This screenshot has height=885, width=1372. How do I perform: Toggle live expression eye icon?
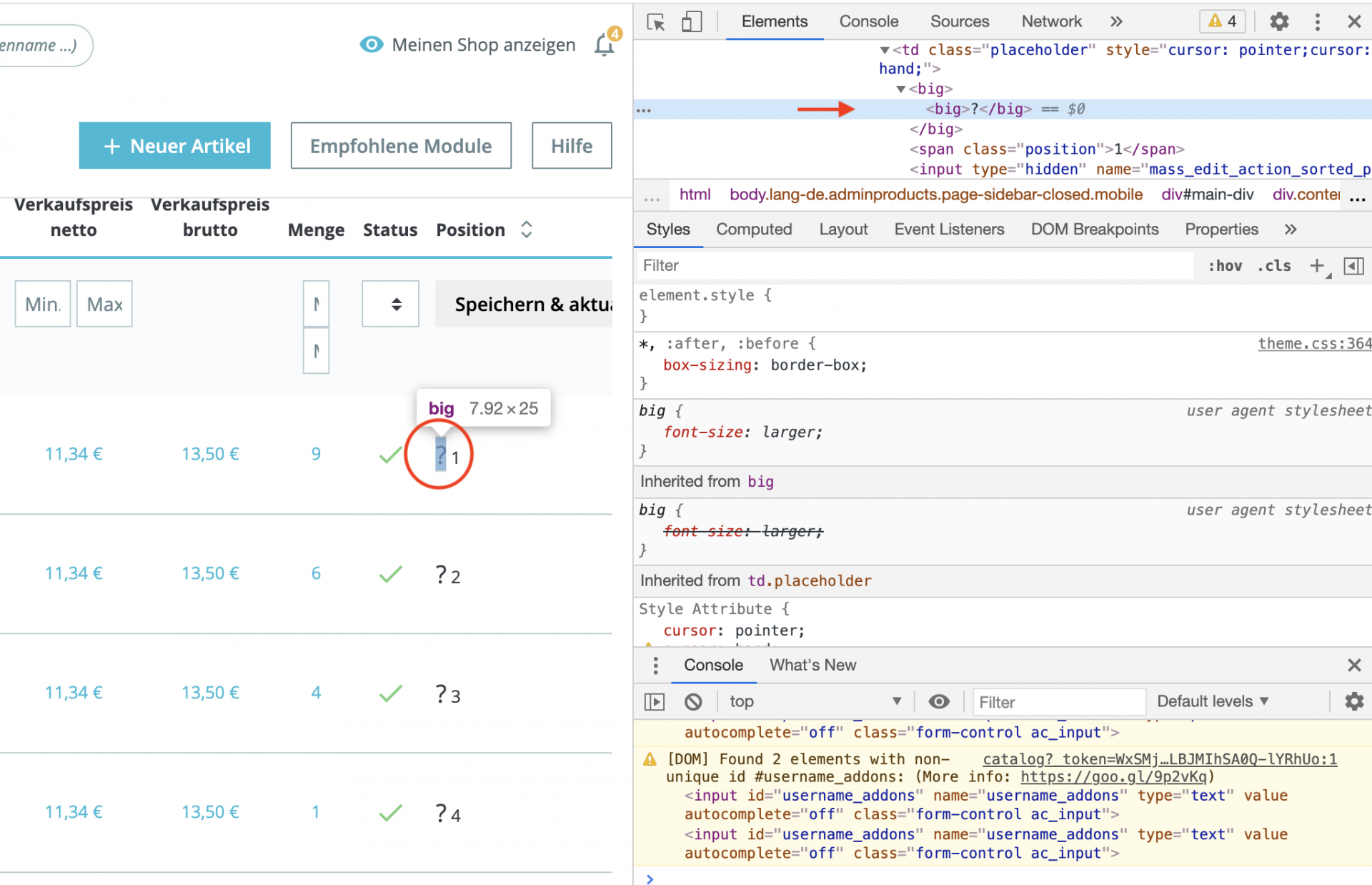938,702
